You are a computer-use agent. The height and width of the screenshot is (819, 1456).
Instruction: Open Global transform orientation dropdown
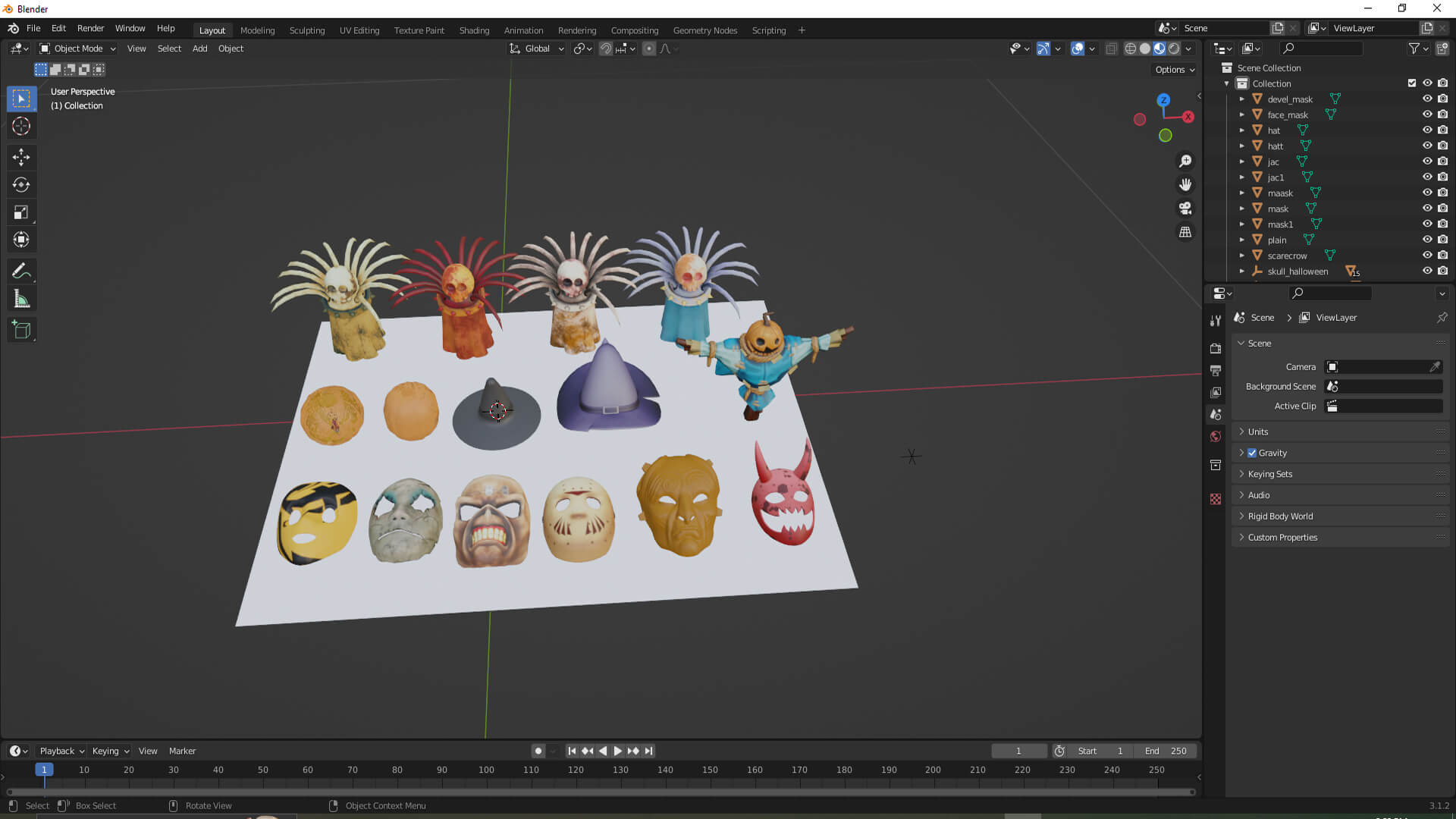(x=536, y=49)
